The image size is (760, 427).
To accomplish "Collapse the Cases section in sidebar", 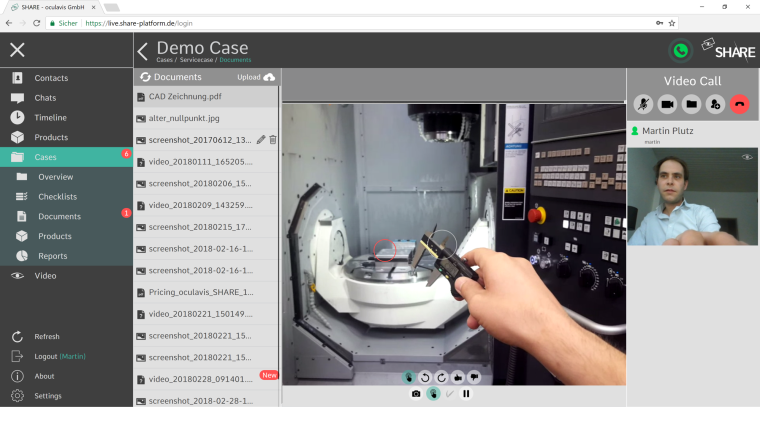I will (66, 157).
